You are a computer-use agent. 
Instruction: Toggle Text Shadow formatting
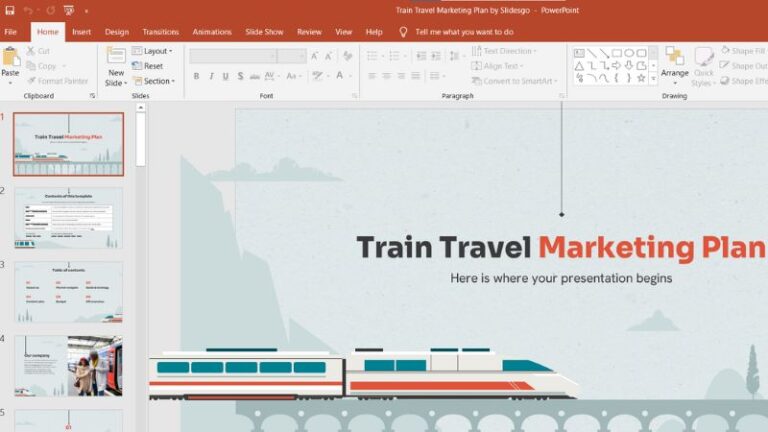(240, 76)
